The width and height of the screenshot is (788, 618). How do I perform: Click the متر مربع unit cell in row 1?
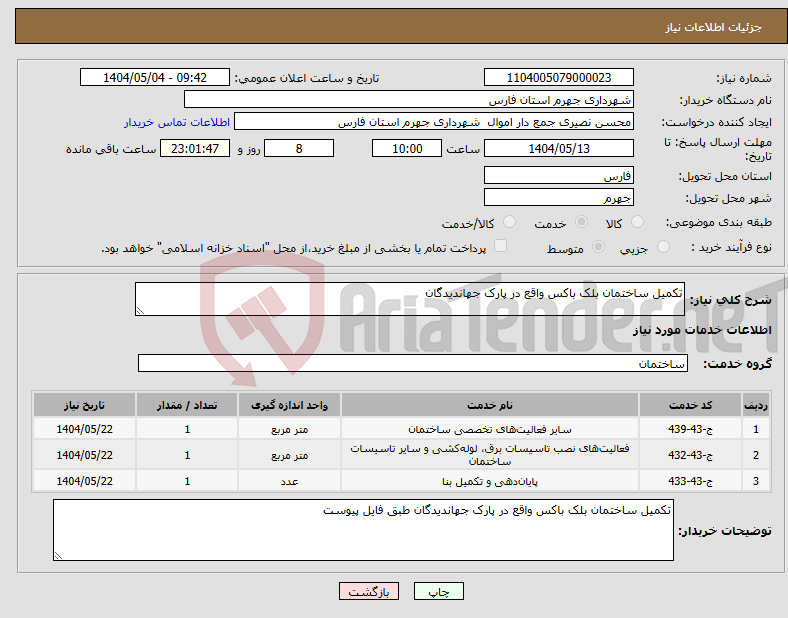(289, 429)
